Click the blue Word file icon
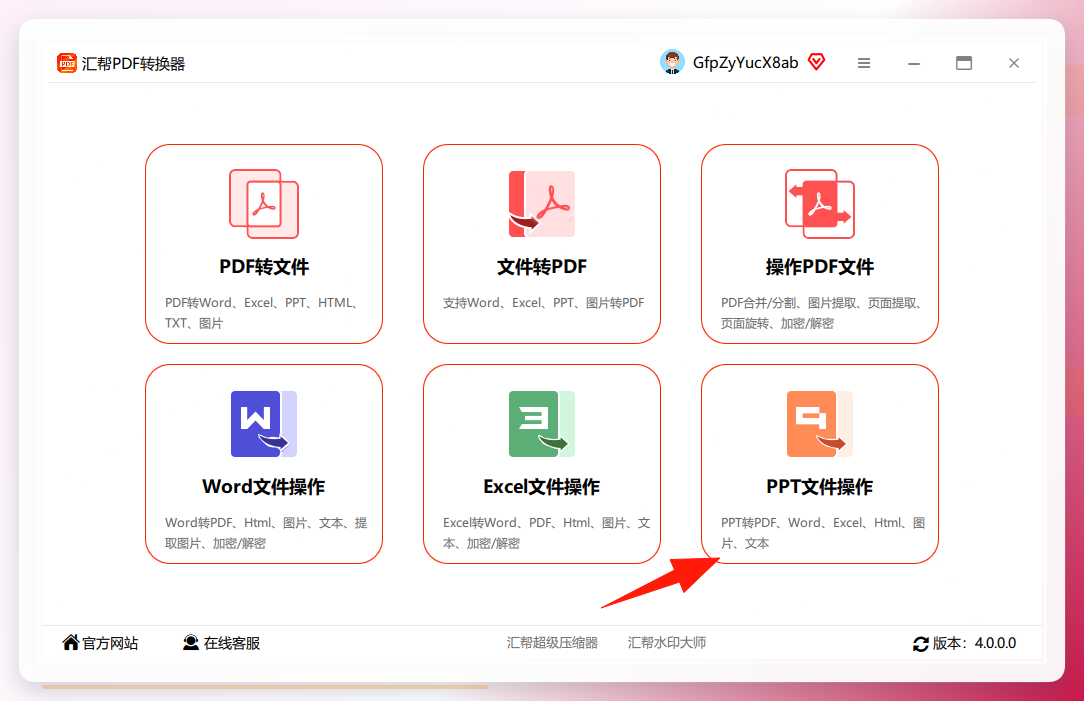 click(x=263, y=424)
